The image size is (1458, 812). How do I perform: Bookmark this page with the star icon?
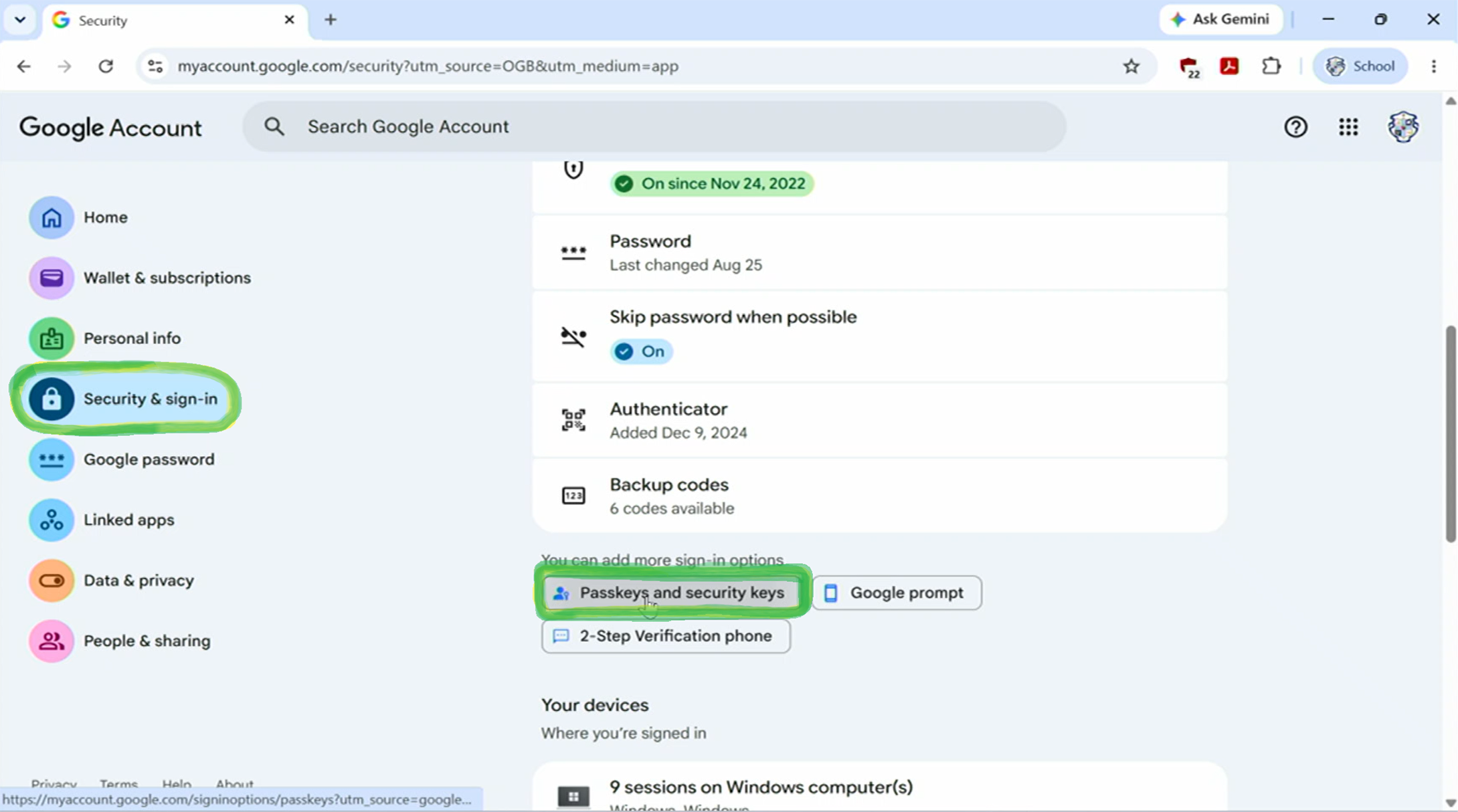tap(1131, 66)
